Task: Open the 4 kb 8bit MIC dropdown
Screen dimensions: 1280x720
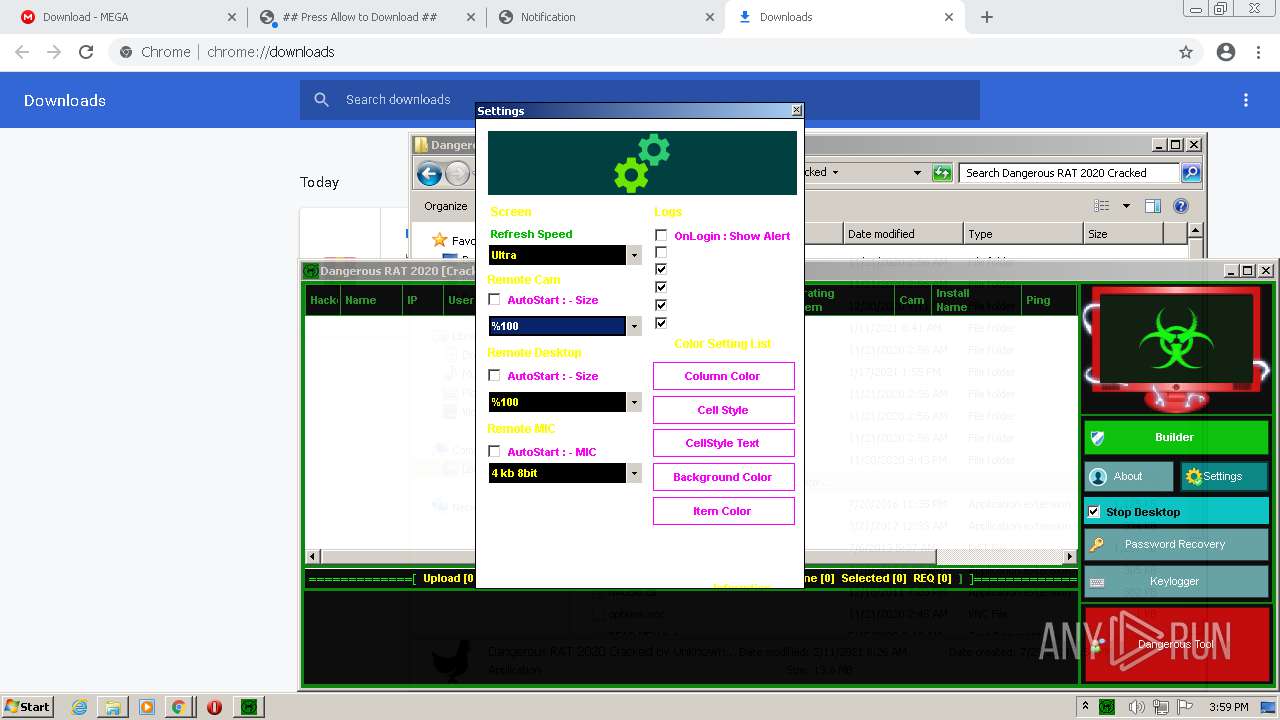Action: [634, 473]
